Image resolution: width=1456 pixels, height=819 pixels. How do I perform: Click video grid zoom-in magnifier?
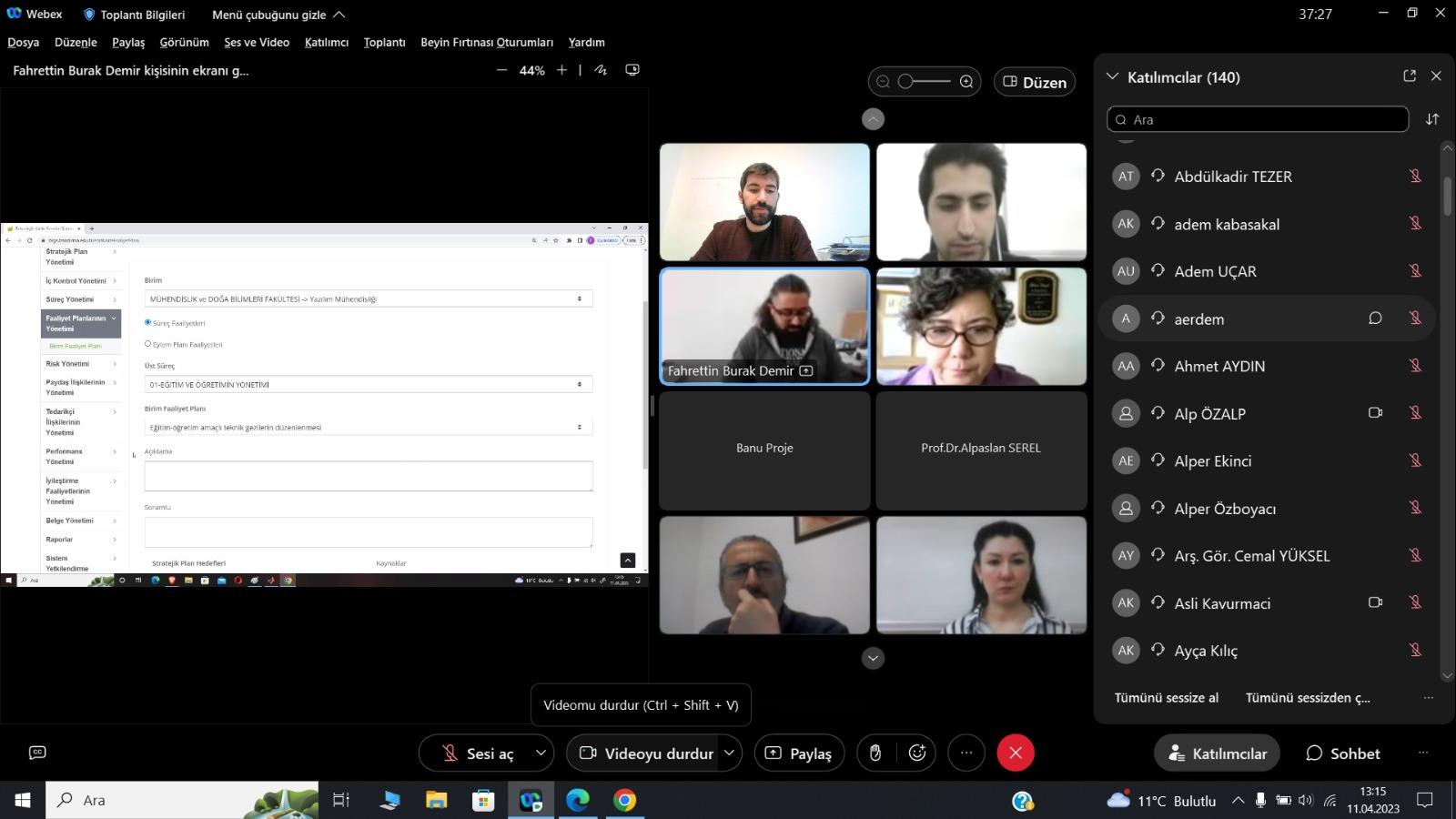point(966,82)
